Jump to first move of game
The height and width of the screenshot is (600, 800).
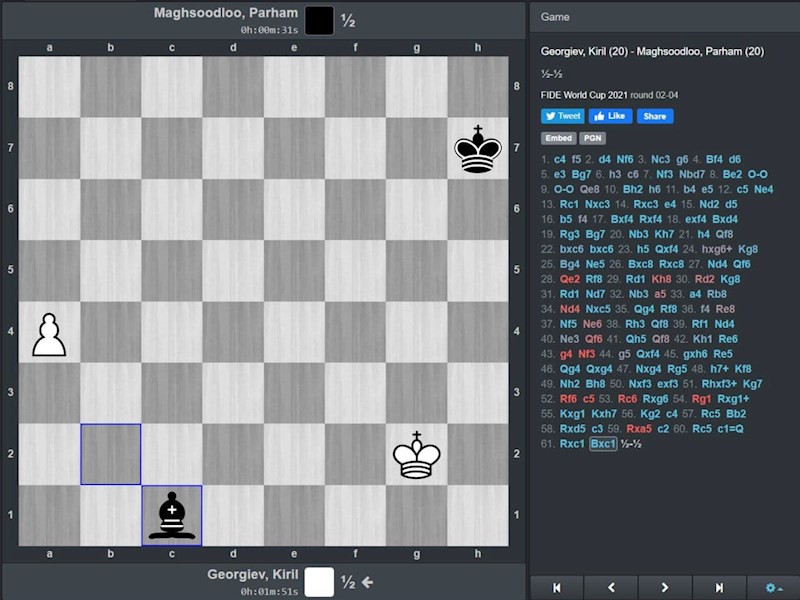click(x=557, y=588)
